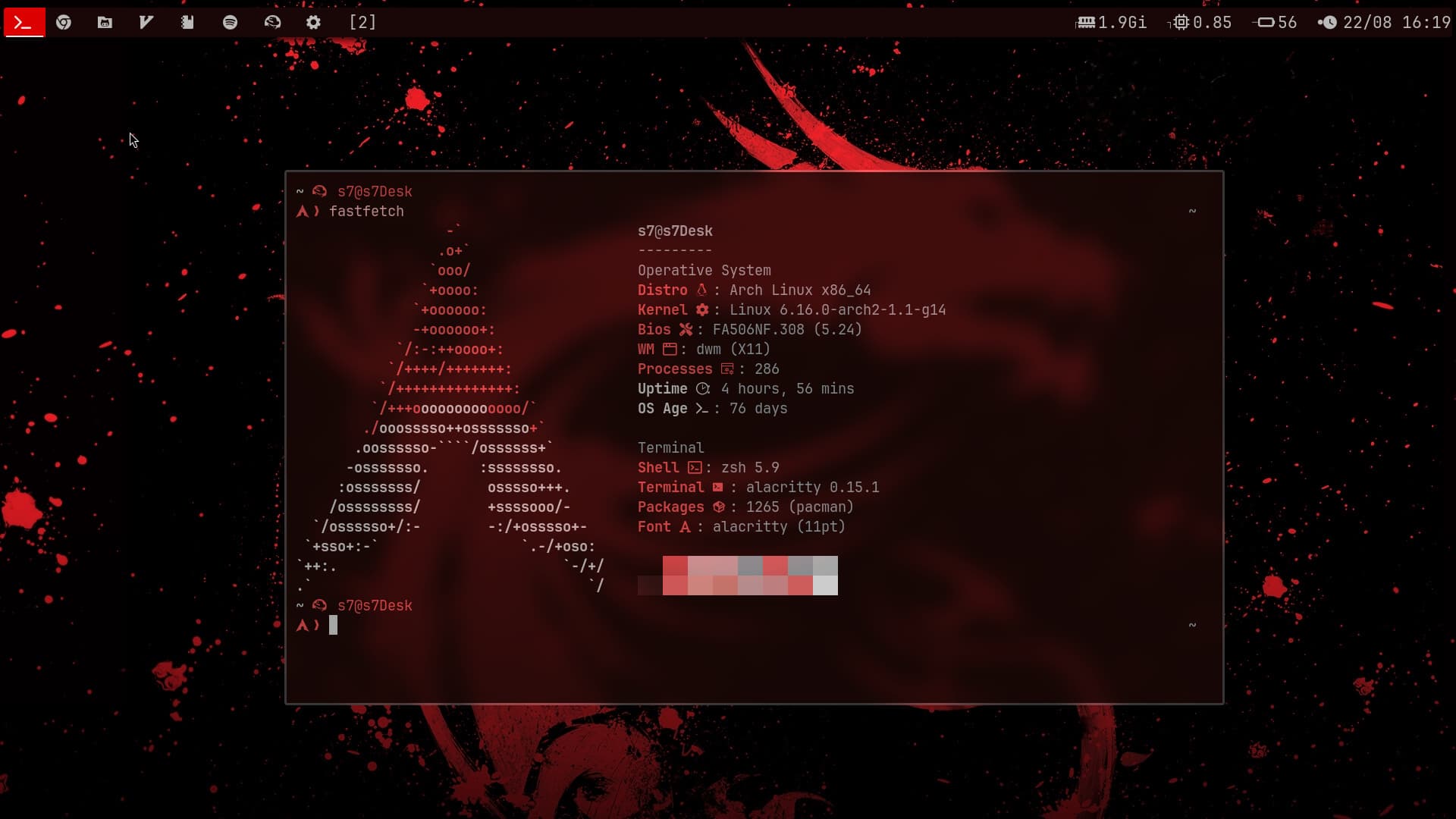This screenshot has width=1456, height=819.
Task: Click the FA506NF.308 (5.24) bios value
Action: (x=787, y=329)
